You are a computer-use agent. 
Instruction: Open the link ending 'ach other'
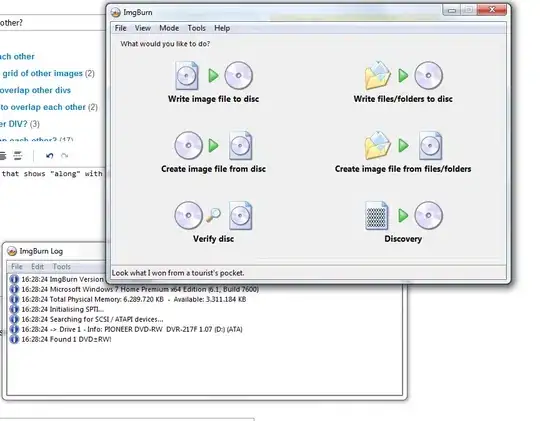(x=17, y=57)
